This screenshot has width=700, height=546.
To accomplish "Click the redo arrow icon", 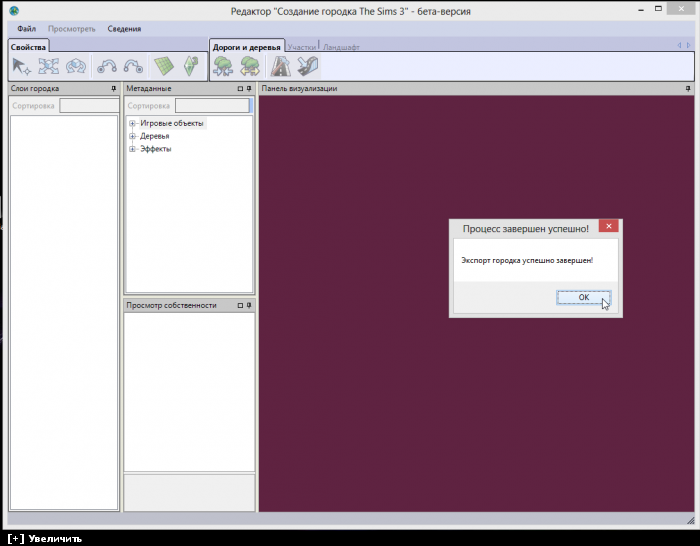I will 133,66.
